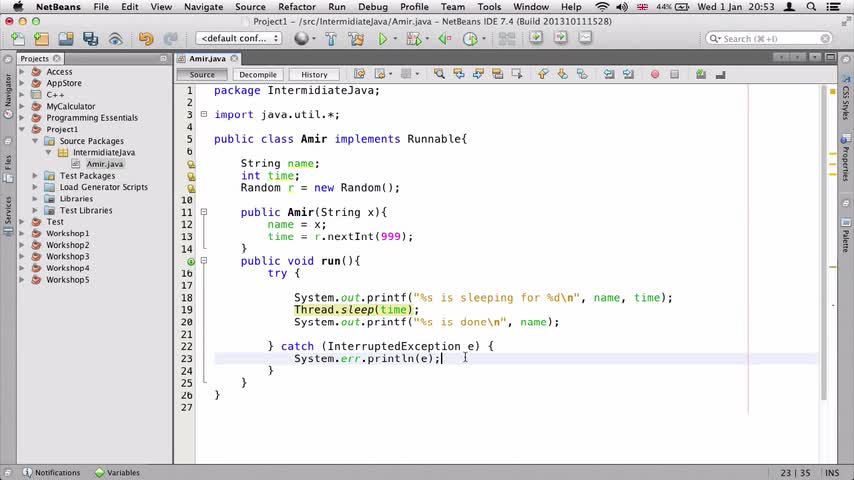This screenshot has height=480, width=854.
Task: Select the Amir.java editor tab
Action: click(207, 58)
